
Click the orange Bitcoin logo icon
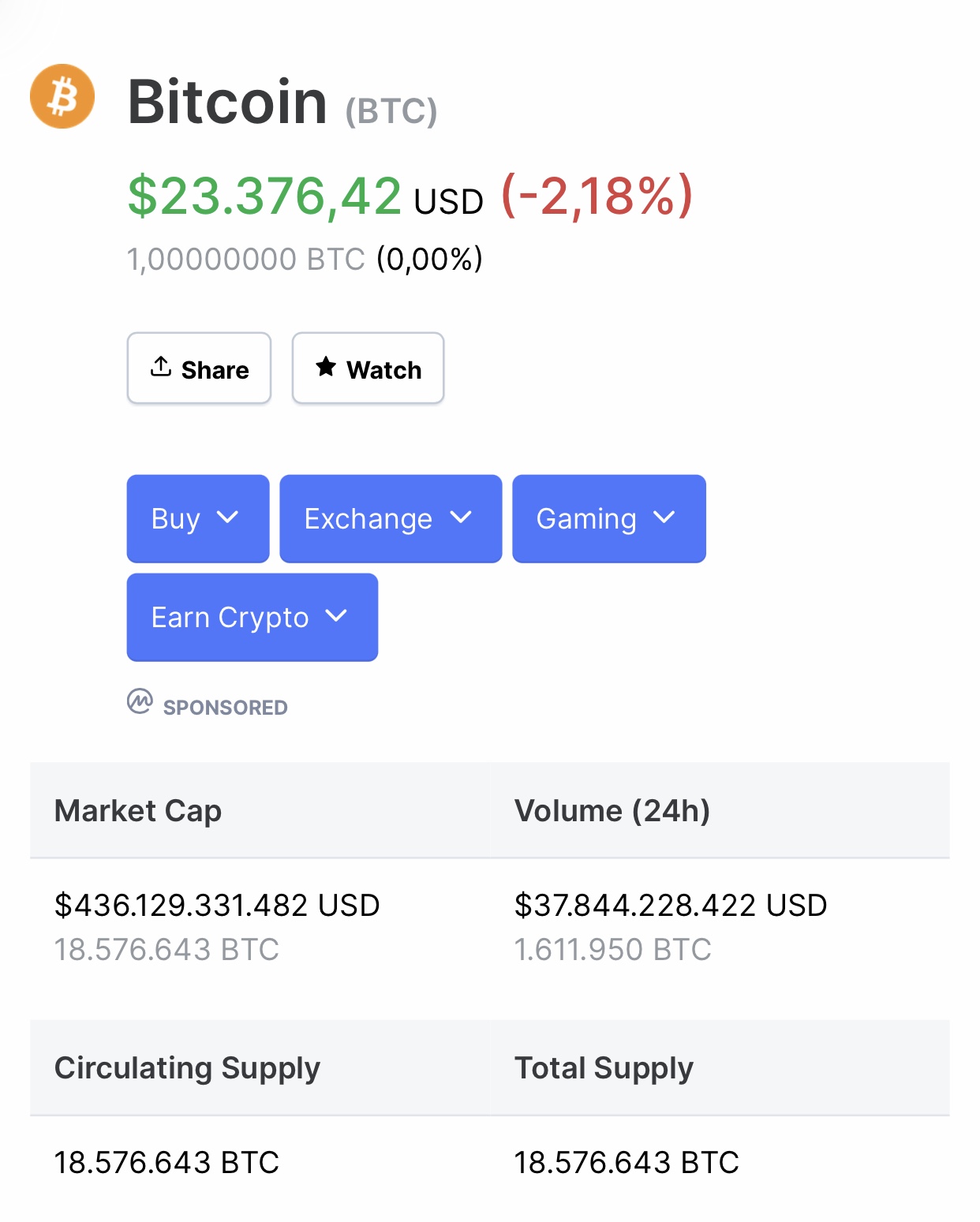(62, 96)
